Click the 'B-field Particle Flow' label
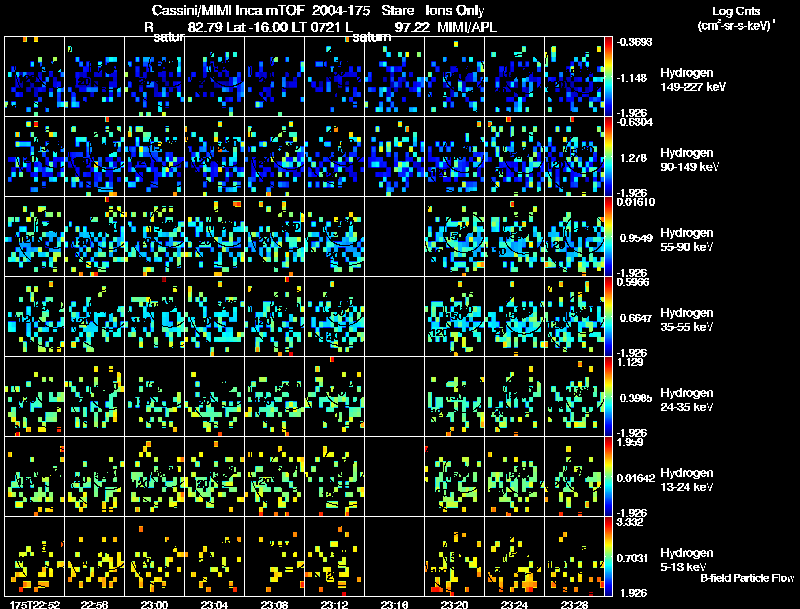The image size is (800, 609). click(x=747, y=578)
